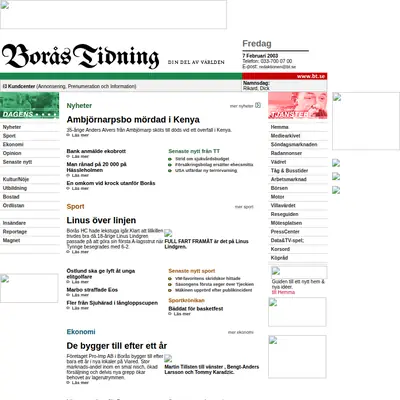Click the Dagens banner image

coord(29,105)
